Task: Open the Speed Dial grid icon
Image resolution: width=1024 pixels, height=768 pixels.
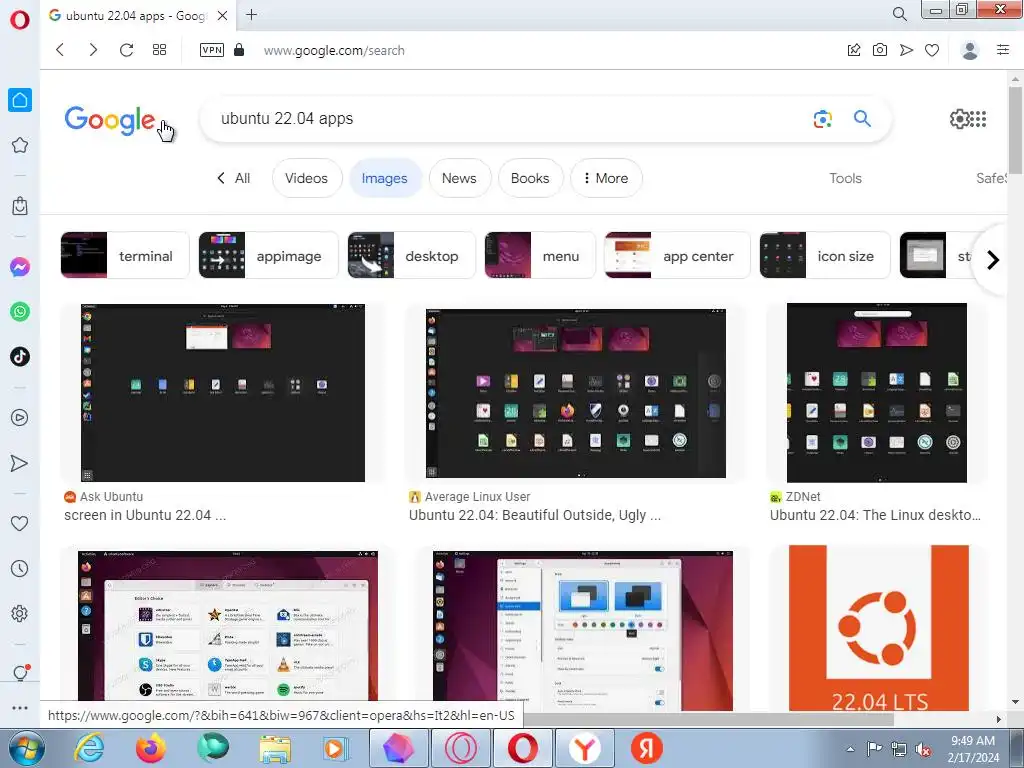Action: coord(159,50)
